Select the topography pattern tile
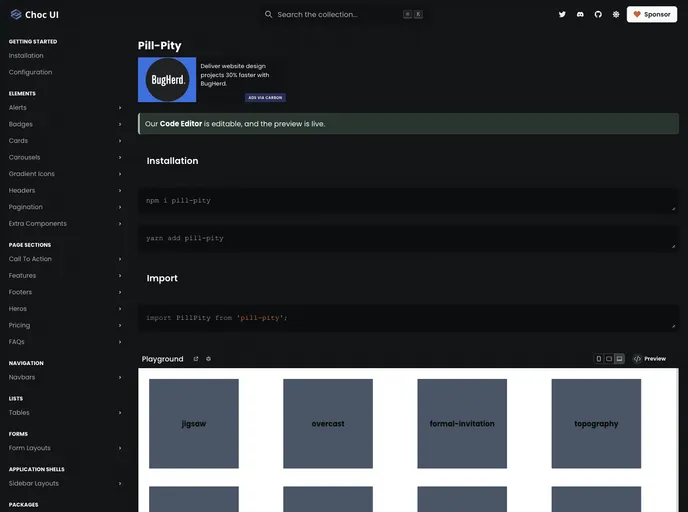This screenshot has height=512, width=688. pos(596,424)
